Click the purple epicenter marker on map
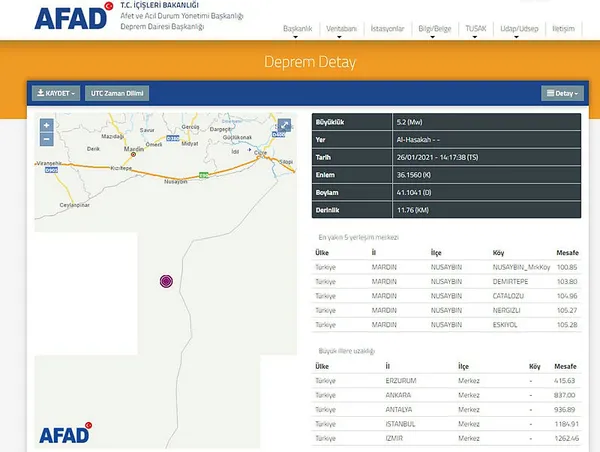 pos(167,281)
